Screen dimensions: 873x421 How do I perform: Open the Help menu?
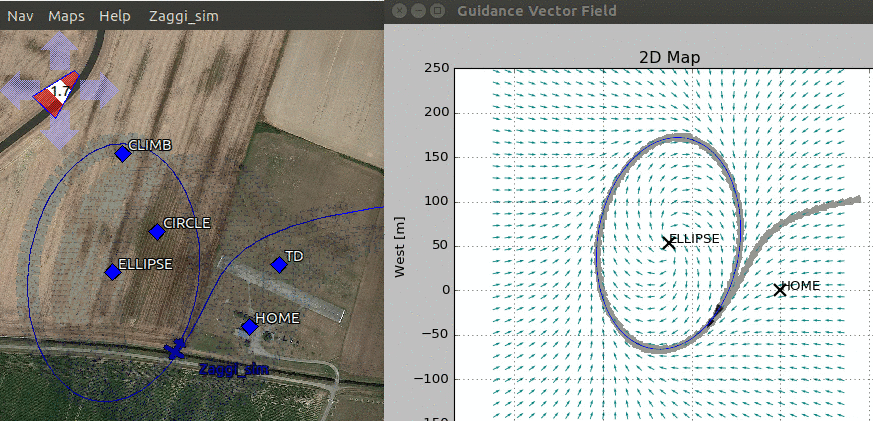tap(115, 16)
